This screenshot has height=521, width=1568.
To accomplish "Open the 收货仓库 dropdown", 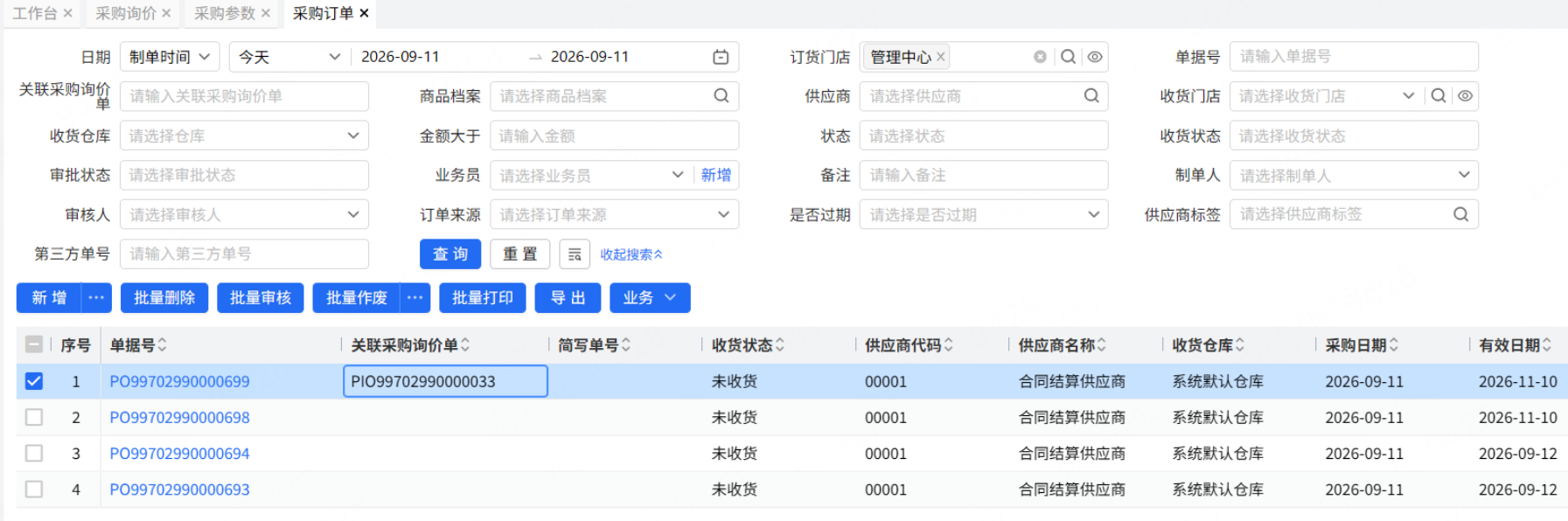I will pyautogui.click(x=244, y=135).
